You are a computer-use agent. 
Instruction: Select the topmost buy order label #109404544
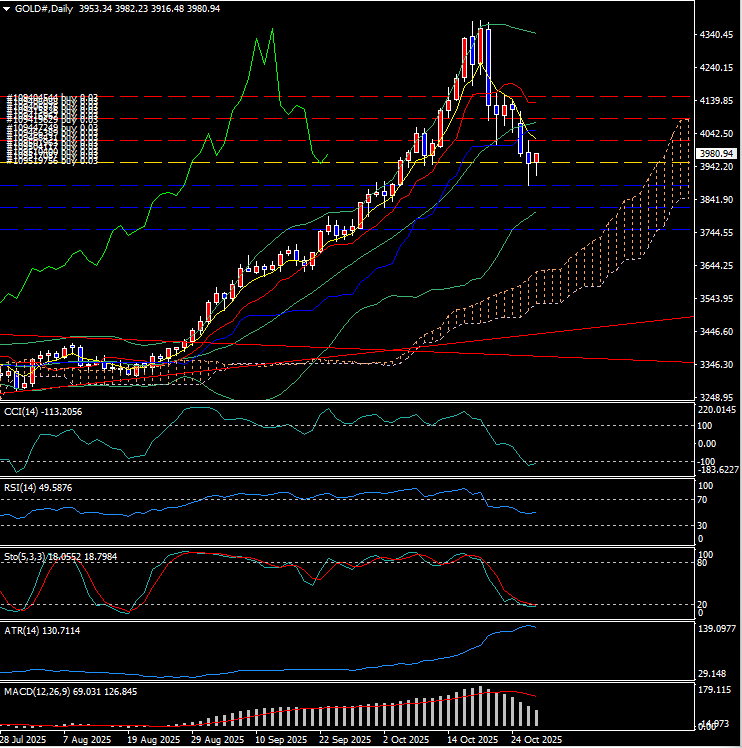click(52, 98)
